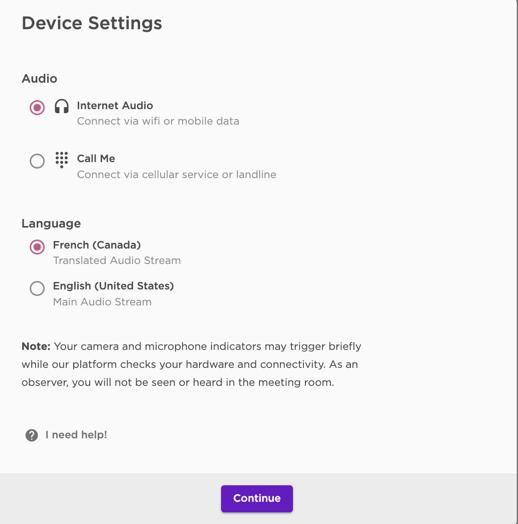
Task: Click the dial pad icon beside Call Me
Action: tap(61, 160)
